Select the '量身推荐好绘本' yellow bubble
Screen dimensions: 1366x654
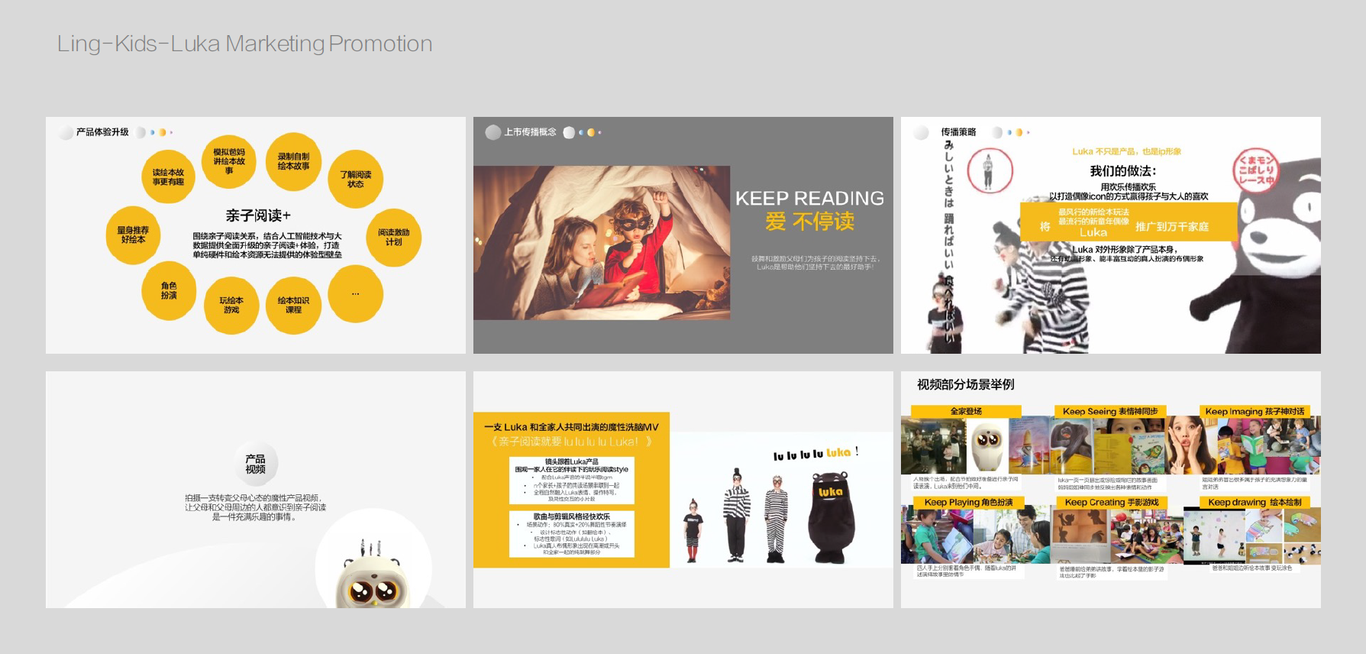(133, 235)
